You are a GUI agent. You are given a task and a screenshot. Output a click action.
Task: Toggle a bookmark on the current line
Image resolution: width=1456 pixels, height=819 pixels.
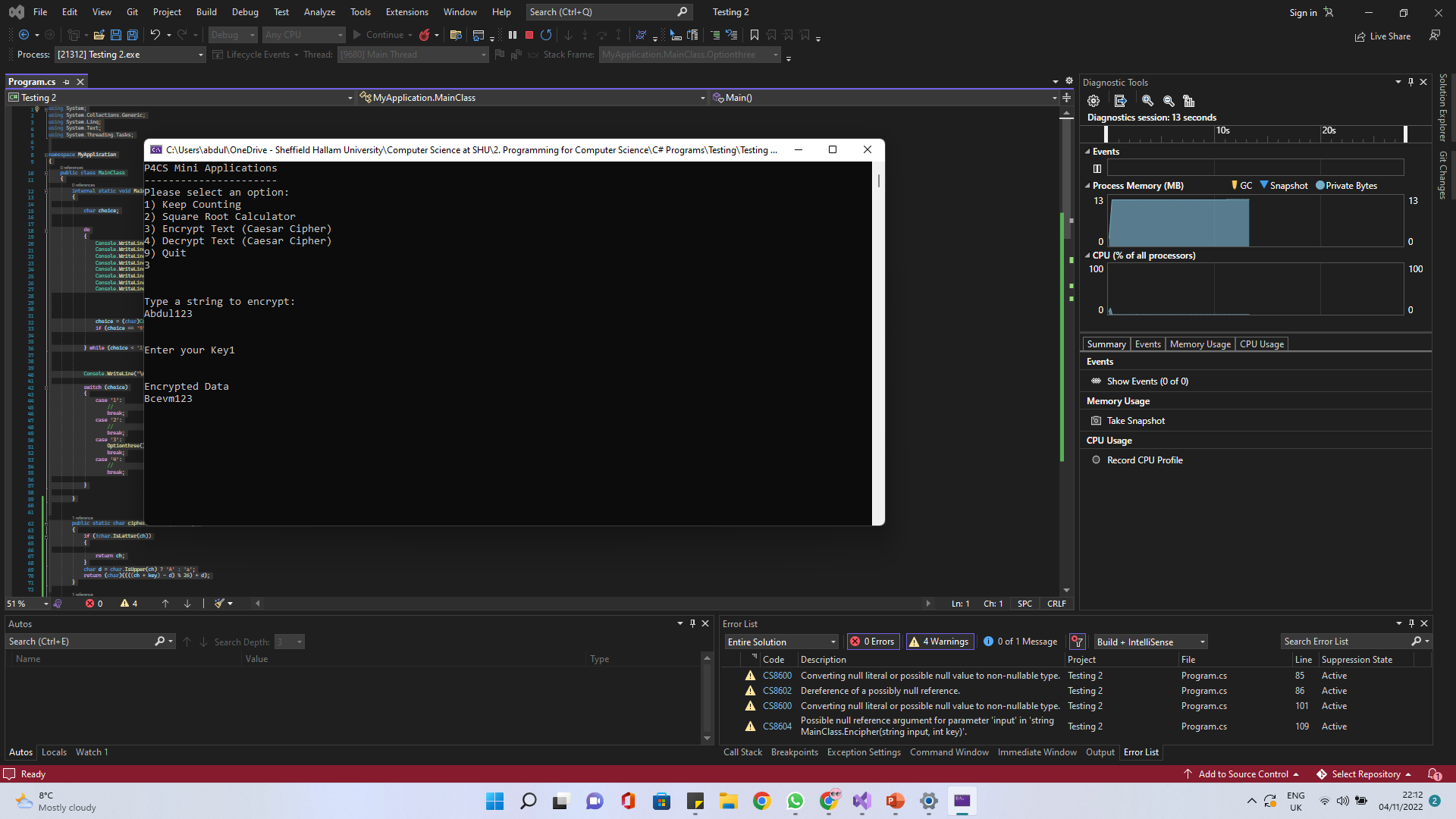(x=754, y=35)
